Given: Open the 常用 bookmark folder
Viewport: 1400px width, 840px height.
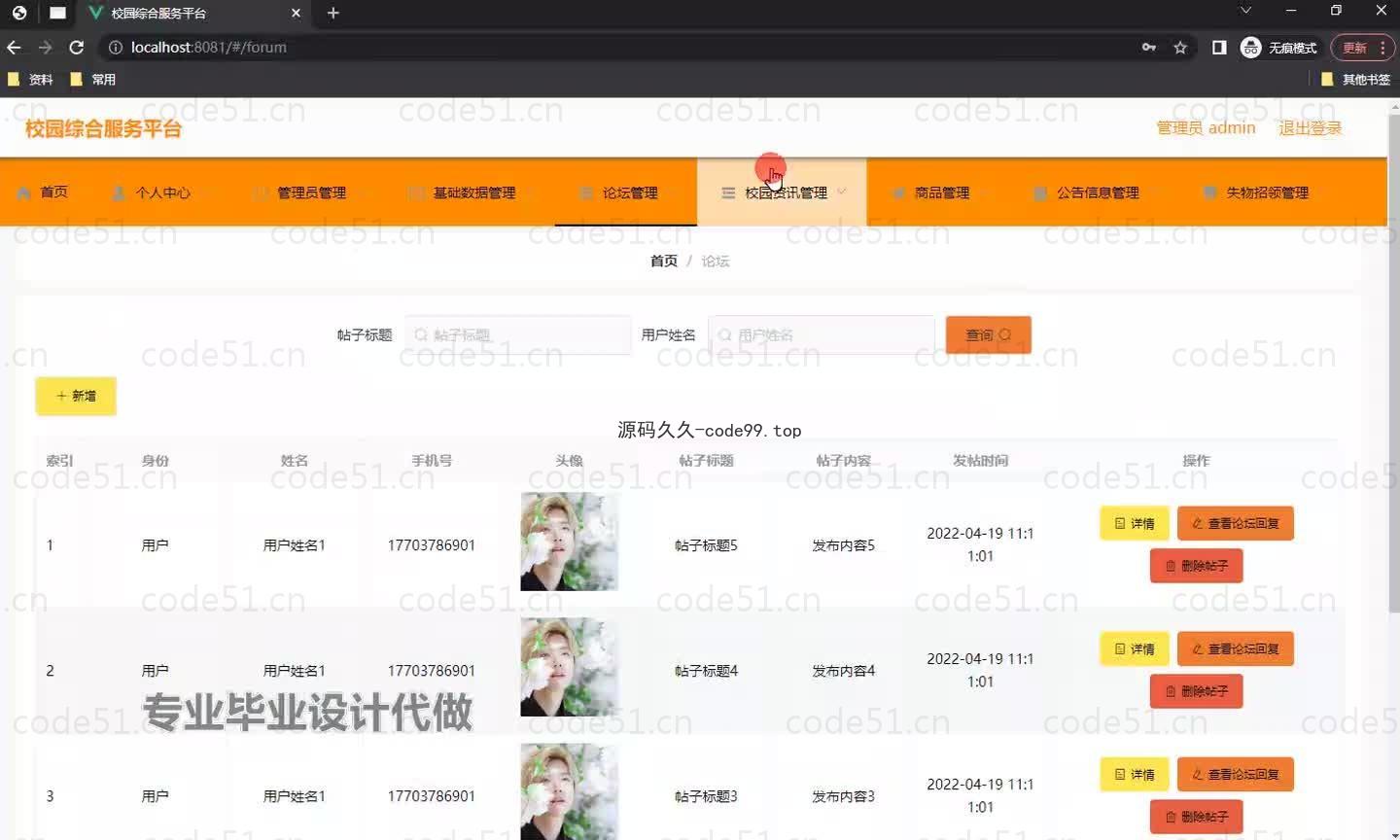Looking at the screenshot, I should coord(93,80).
